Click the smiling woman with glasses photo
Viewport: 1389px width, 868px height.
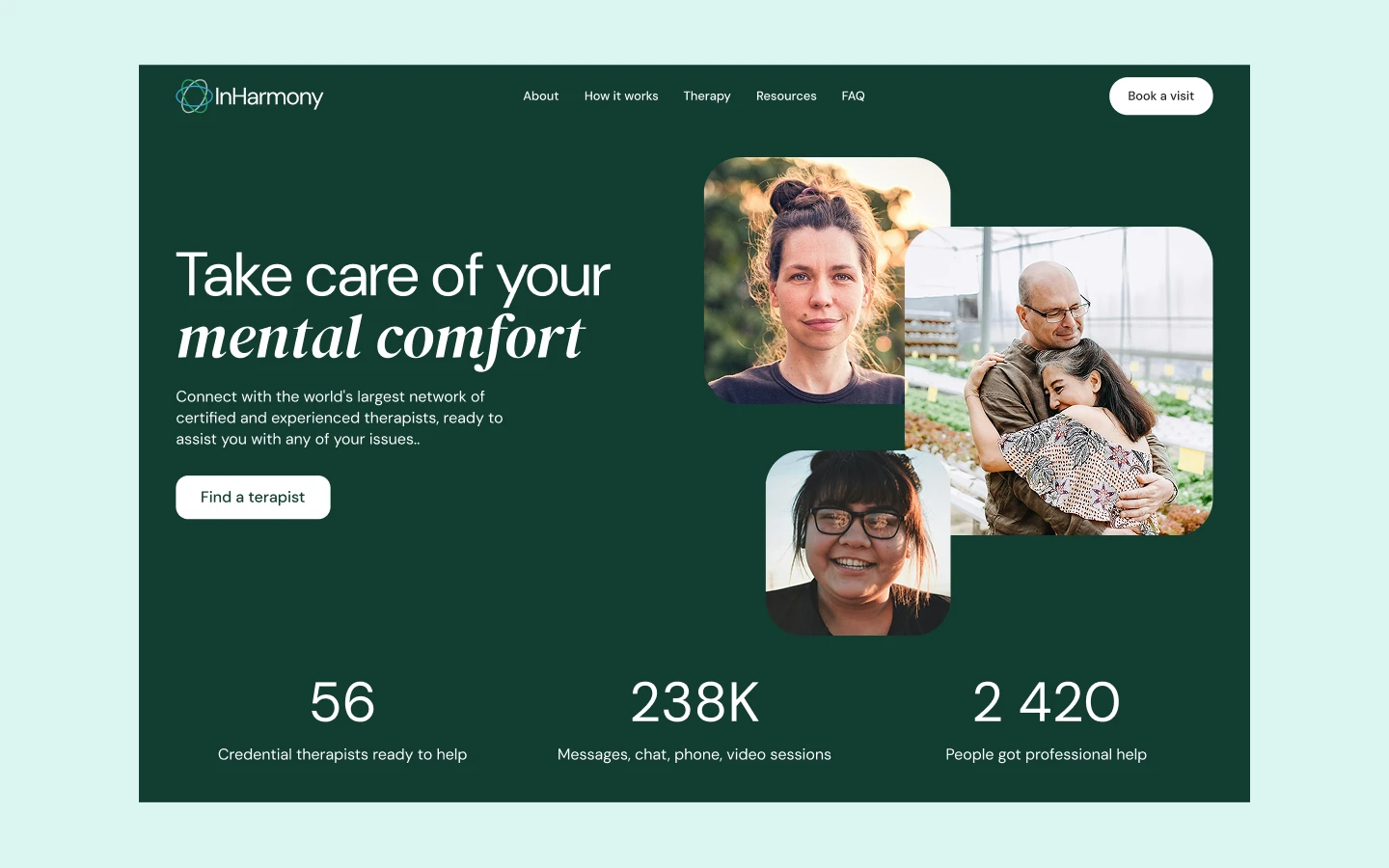[858, 543]
